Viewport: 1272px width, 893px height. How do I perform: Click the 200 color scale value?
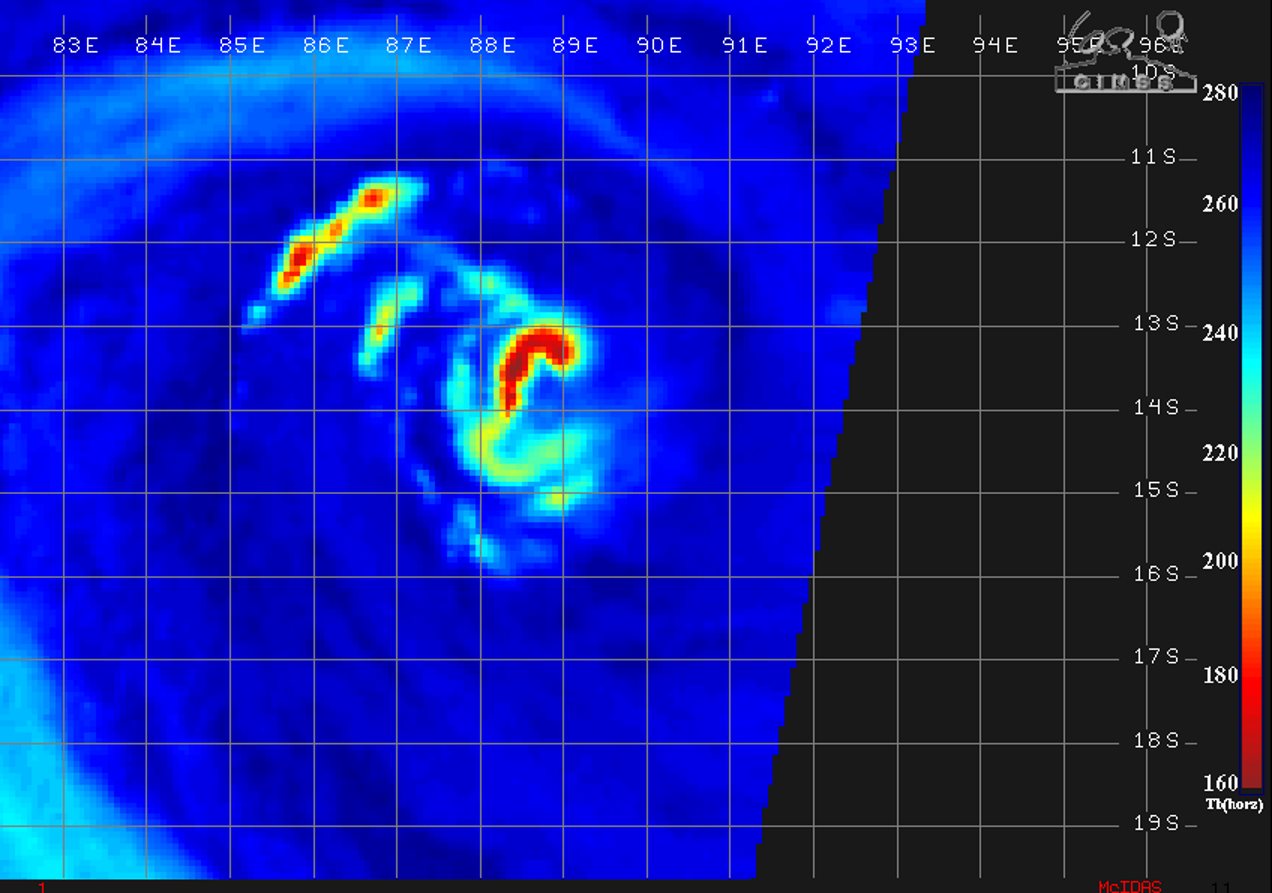point(1220,561)
